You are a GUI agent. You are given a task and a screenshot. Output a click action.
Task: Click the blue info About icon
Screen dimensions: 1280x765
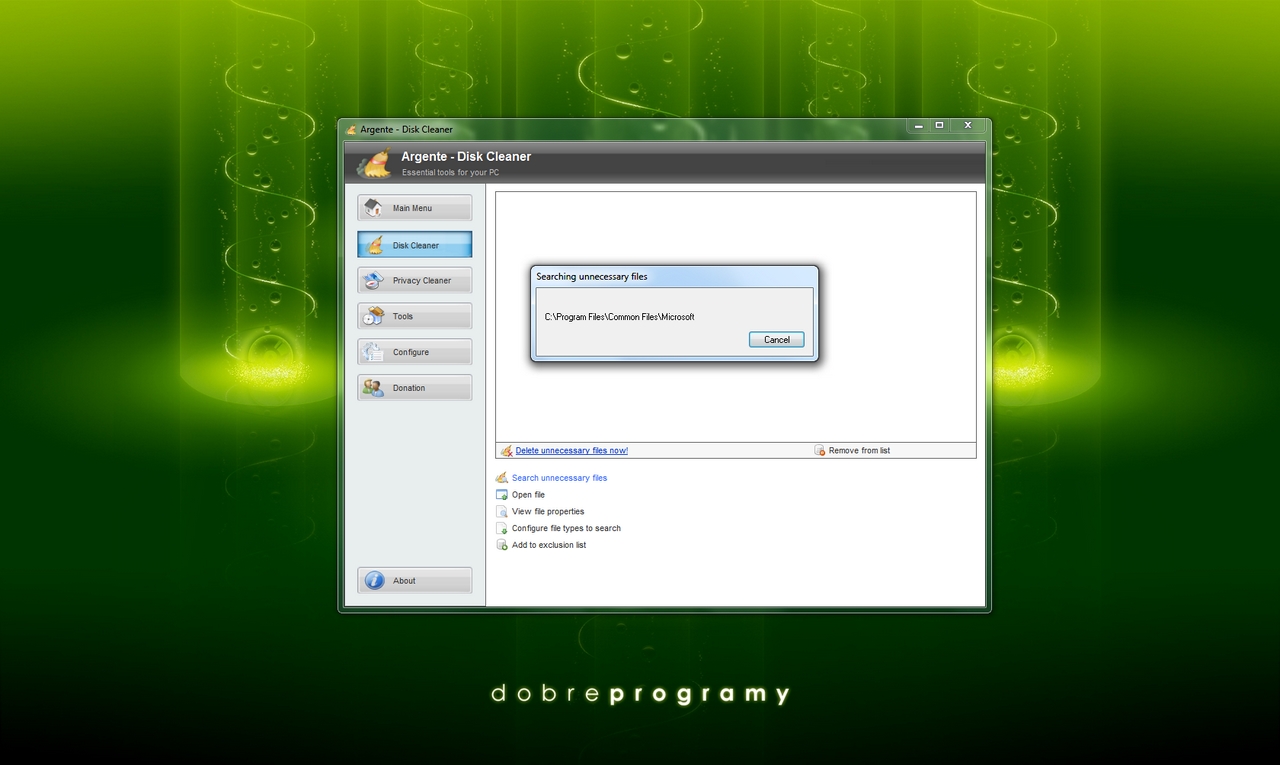[375, 581]
